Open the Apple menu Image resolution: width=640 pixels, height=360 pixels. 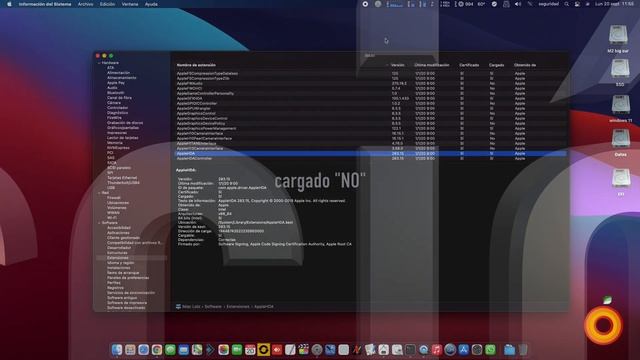pyautogui.click(x=9, y=4)
